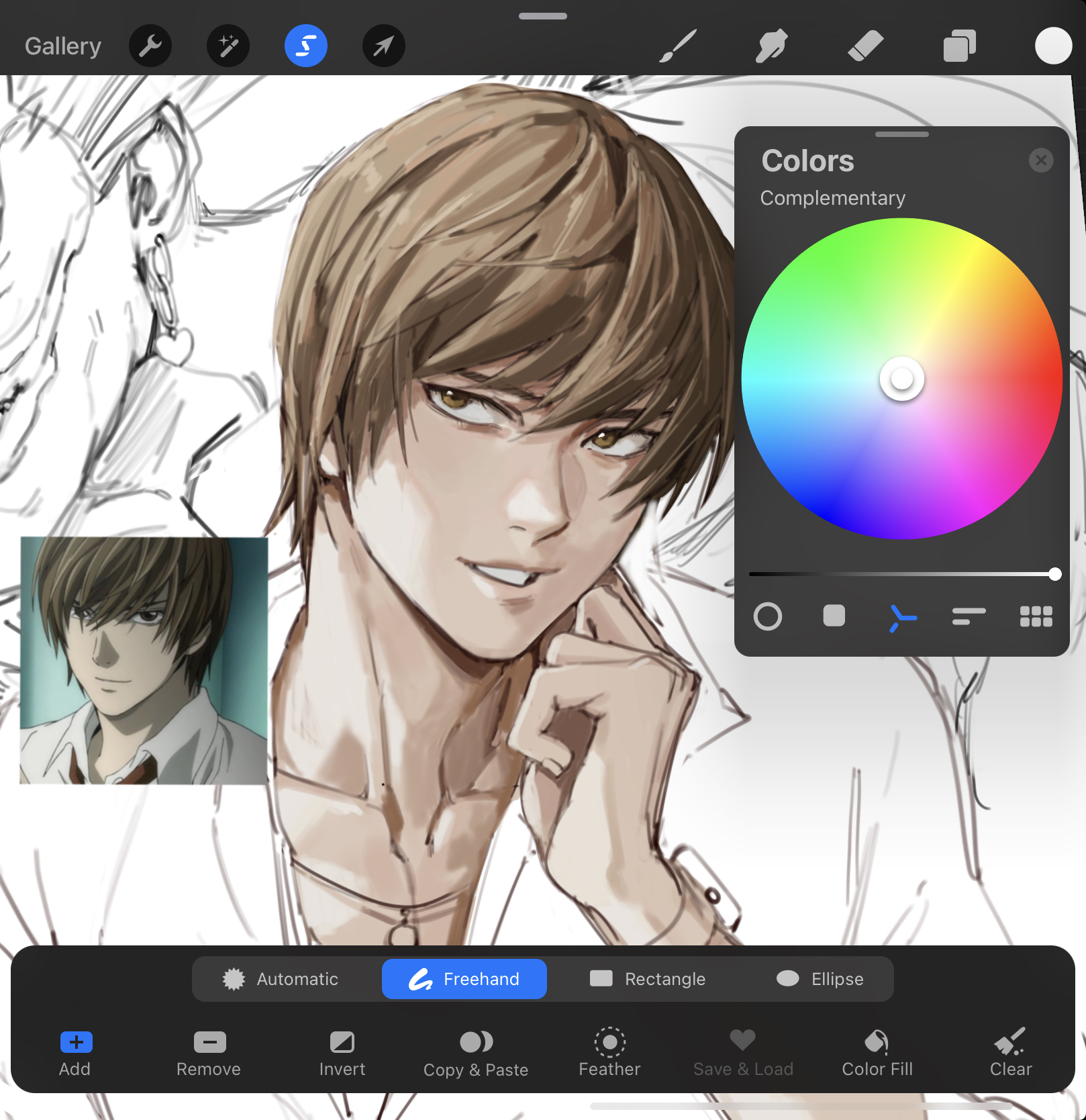
Task: Choose Rectangle selection mode
Action: 648,979
